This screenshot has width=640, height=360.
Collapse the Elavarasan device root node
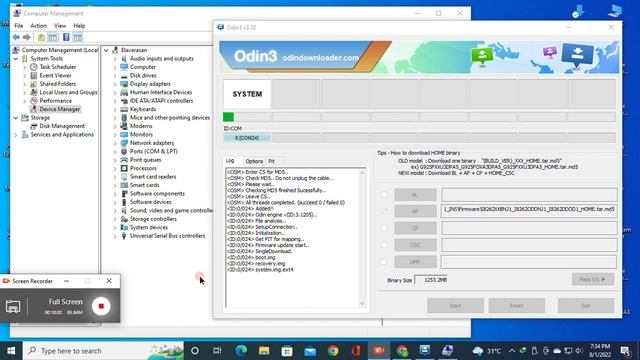(106, 50)
